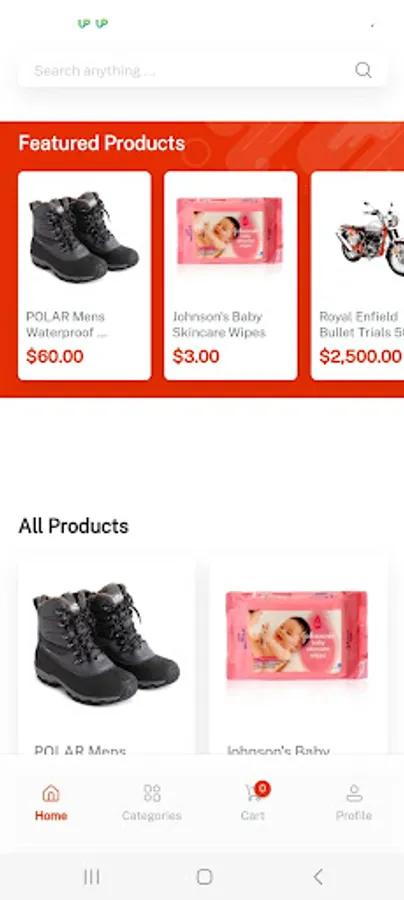Tap the $60.00 price on featured boots
Viewport: 404px width, 900px height.
[55, 356]
